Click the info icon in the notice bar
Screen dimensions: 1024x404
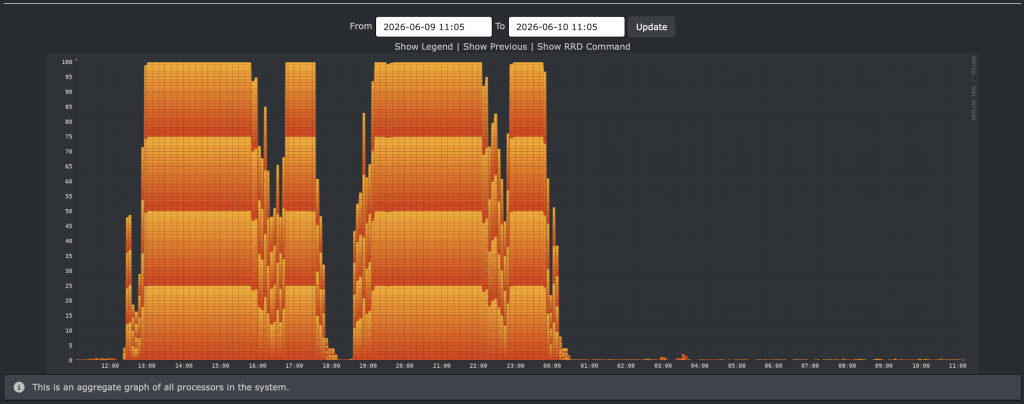coord(20,387)
